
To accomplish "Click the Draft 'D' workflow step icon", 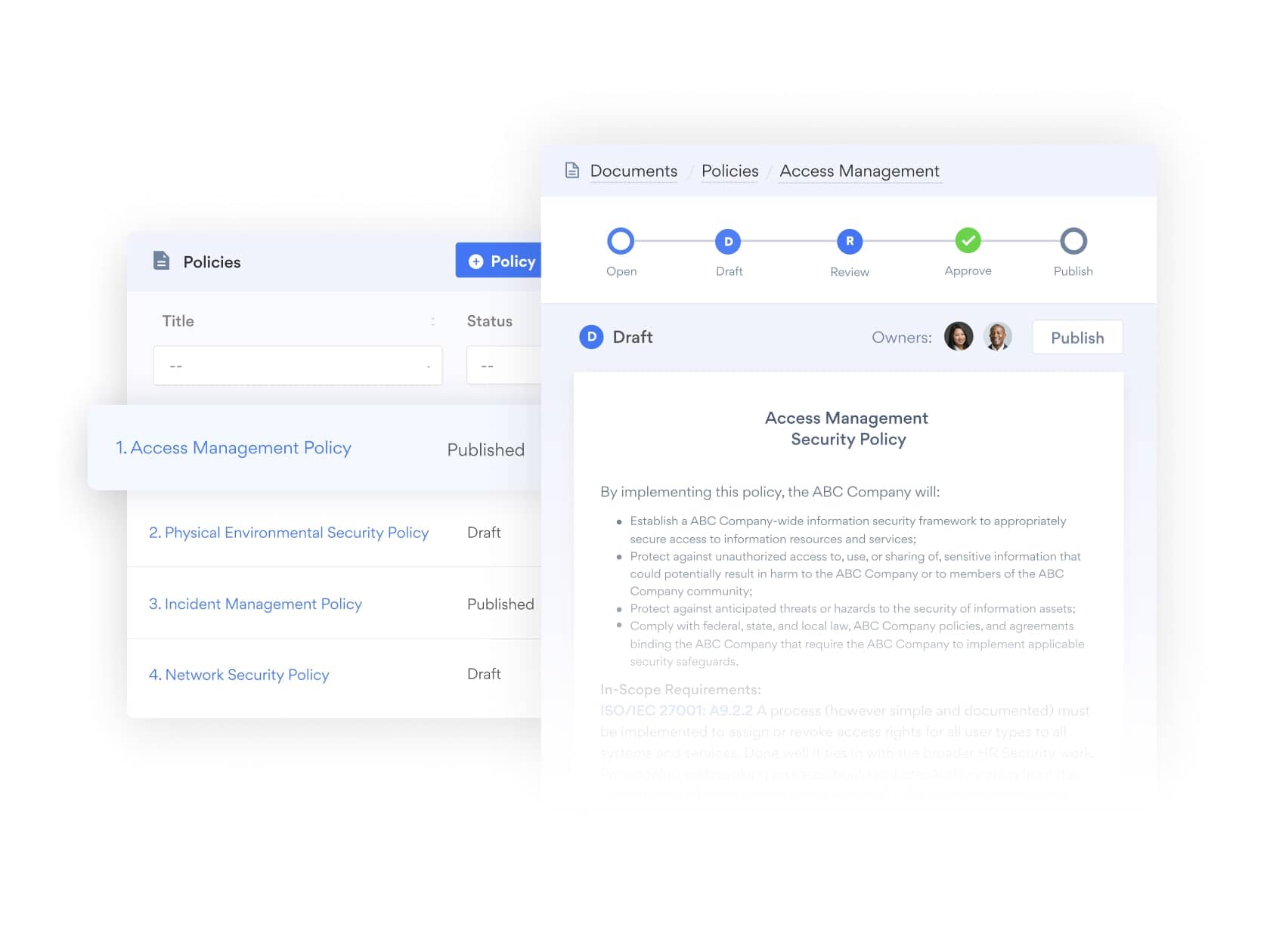I will tap(728, 241).
